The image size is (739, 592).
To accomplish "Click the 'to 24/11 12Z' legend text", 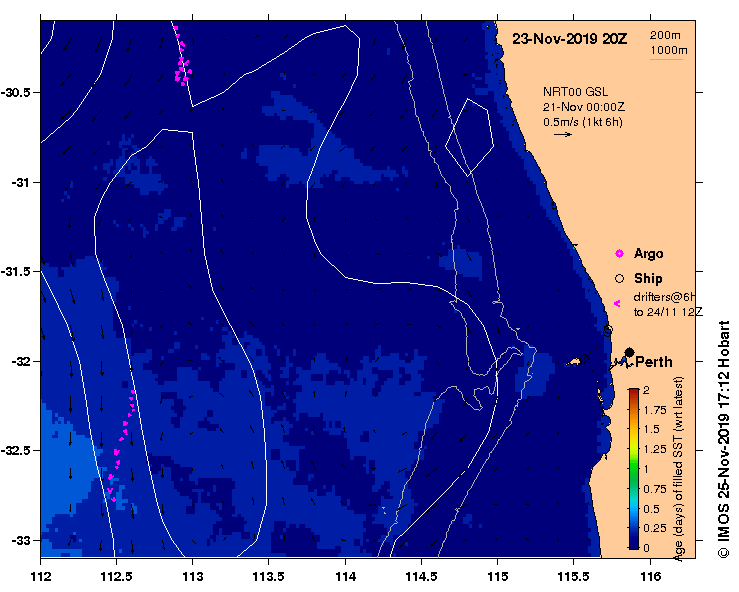I will [668, 312].
